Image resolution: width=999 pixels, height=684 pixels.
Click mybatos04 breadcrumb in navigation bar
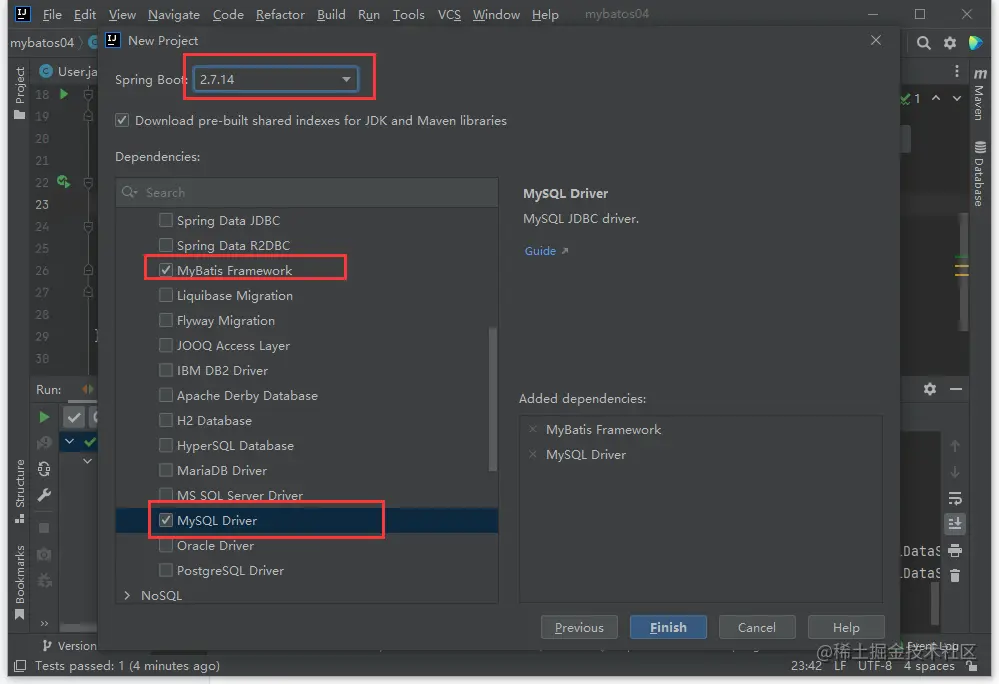point(42,43)
